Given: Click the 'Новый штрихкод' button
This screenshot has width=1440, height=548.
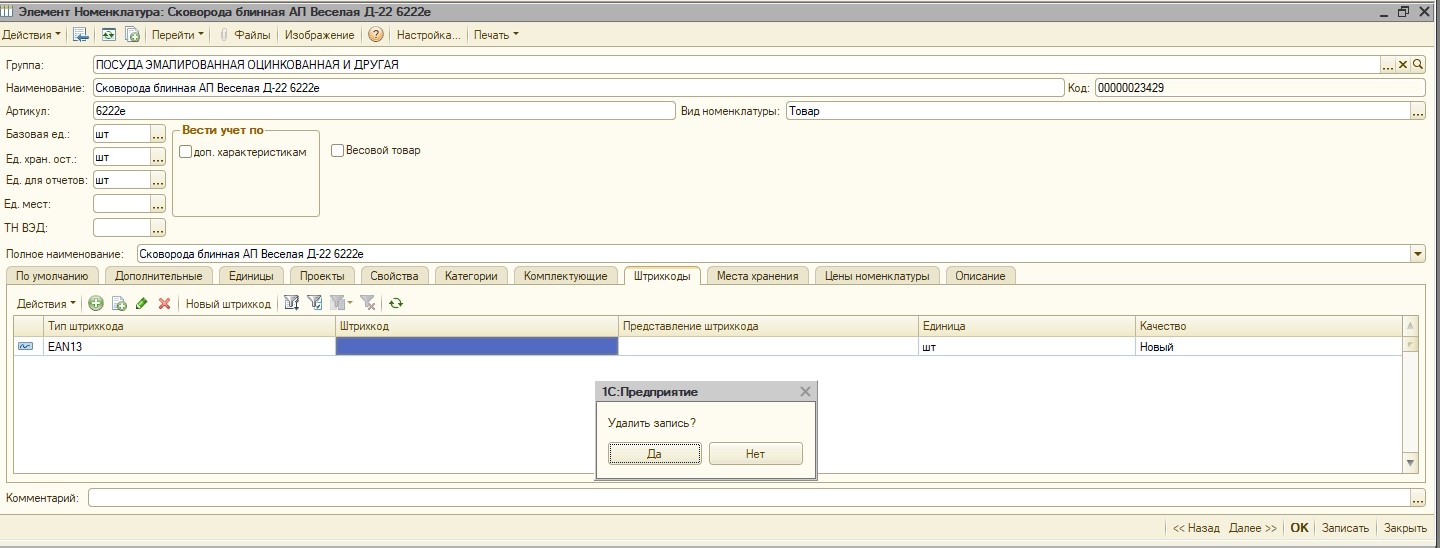Looking at the screenshot, I should [228, 304].
